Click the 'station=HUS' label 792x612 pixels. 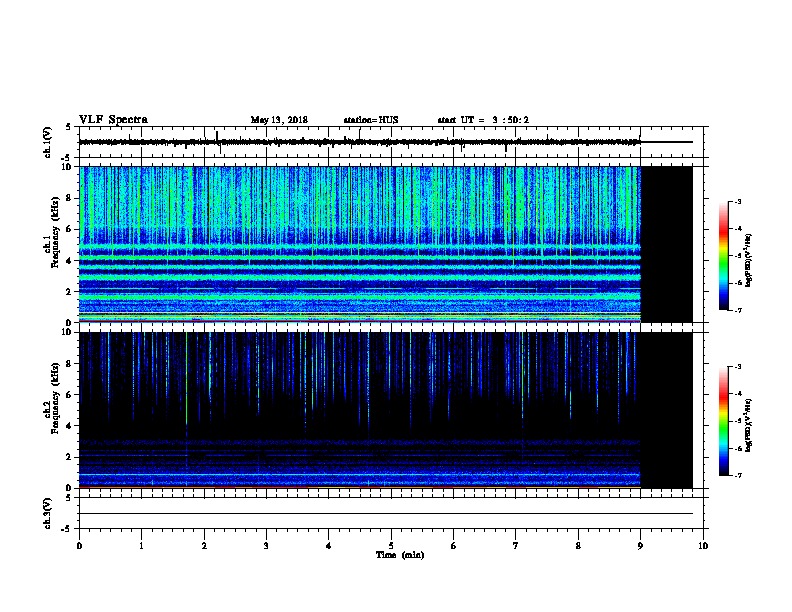371,120
